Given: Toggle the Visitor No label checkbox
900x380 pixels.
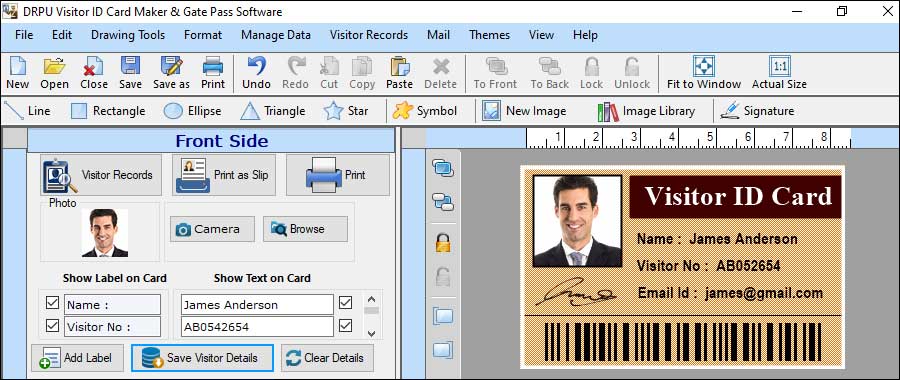Looking at the screenshot, I should click(52, 325).
